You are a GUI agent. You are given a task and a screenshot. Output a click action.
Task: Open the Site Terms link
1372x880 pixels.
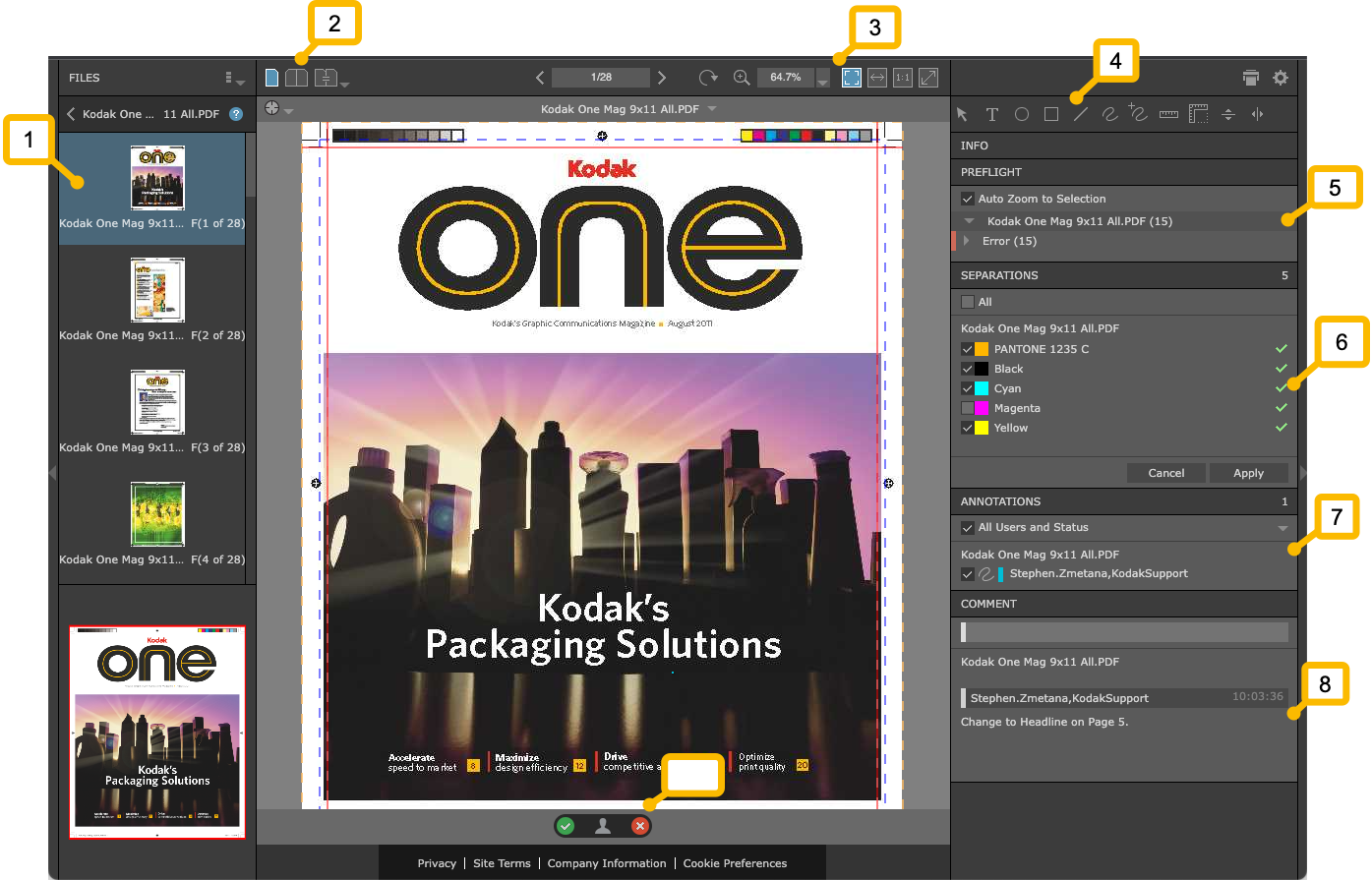[x=502, y=863]
